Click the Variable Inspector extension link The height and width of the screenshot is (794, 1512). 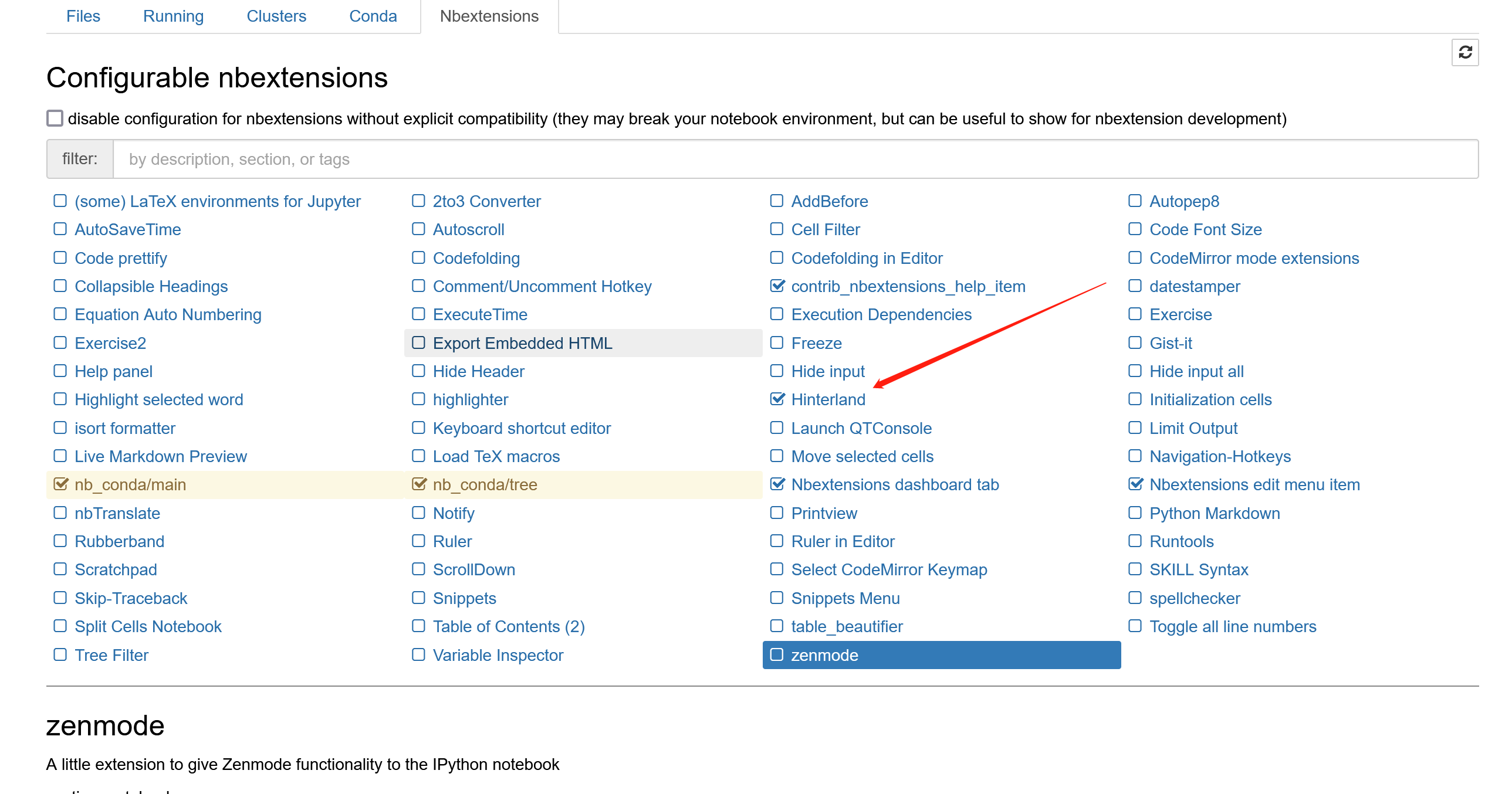497,655
